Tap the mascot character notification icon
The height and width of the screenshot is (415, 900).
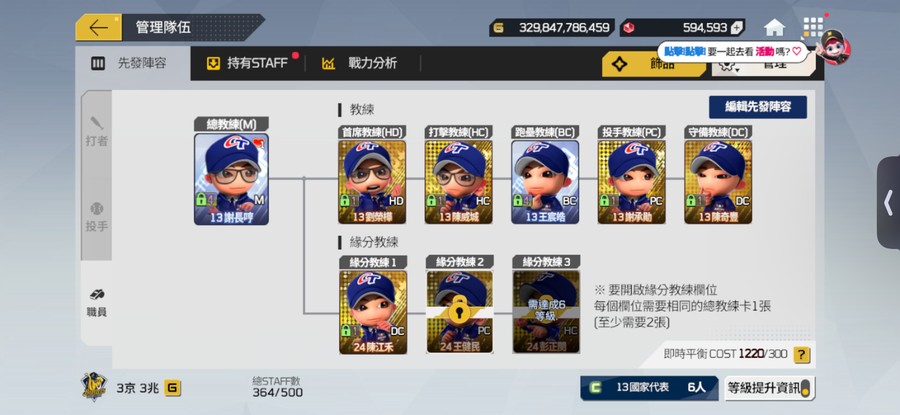click(x=833, y=48)
